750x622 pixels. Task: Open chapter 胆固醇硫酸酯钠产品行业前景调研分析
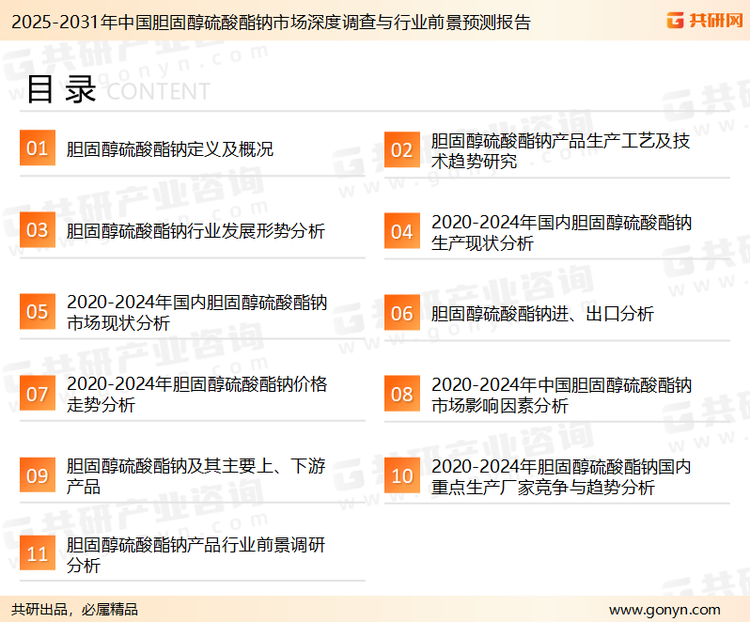coord(196,555)
